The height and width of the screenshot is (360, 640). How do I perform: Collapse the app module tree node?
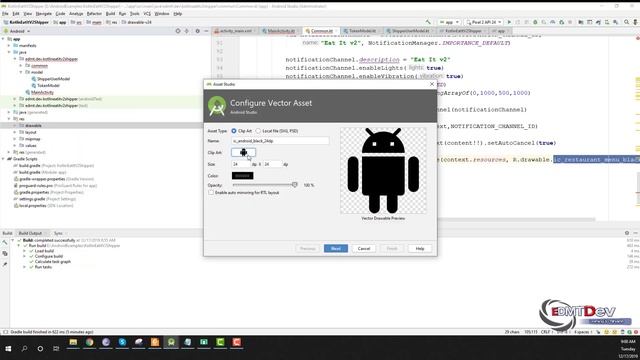pos(3,39)
